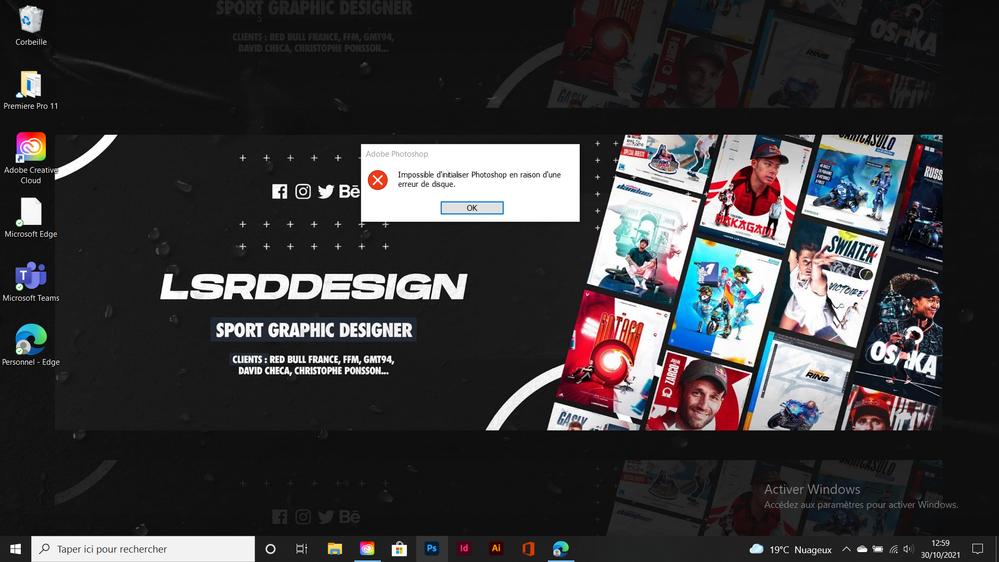This screenshot has width=999, height=562.
Task: Launch InDesign from the taskbar
Action: click(464, 549)
